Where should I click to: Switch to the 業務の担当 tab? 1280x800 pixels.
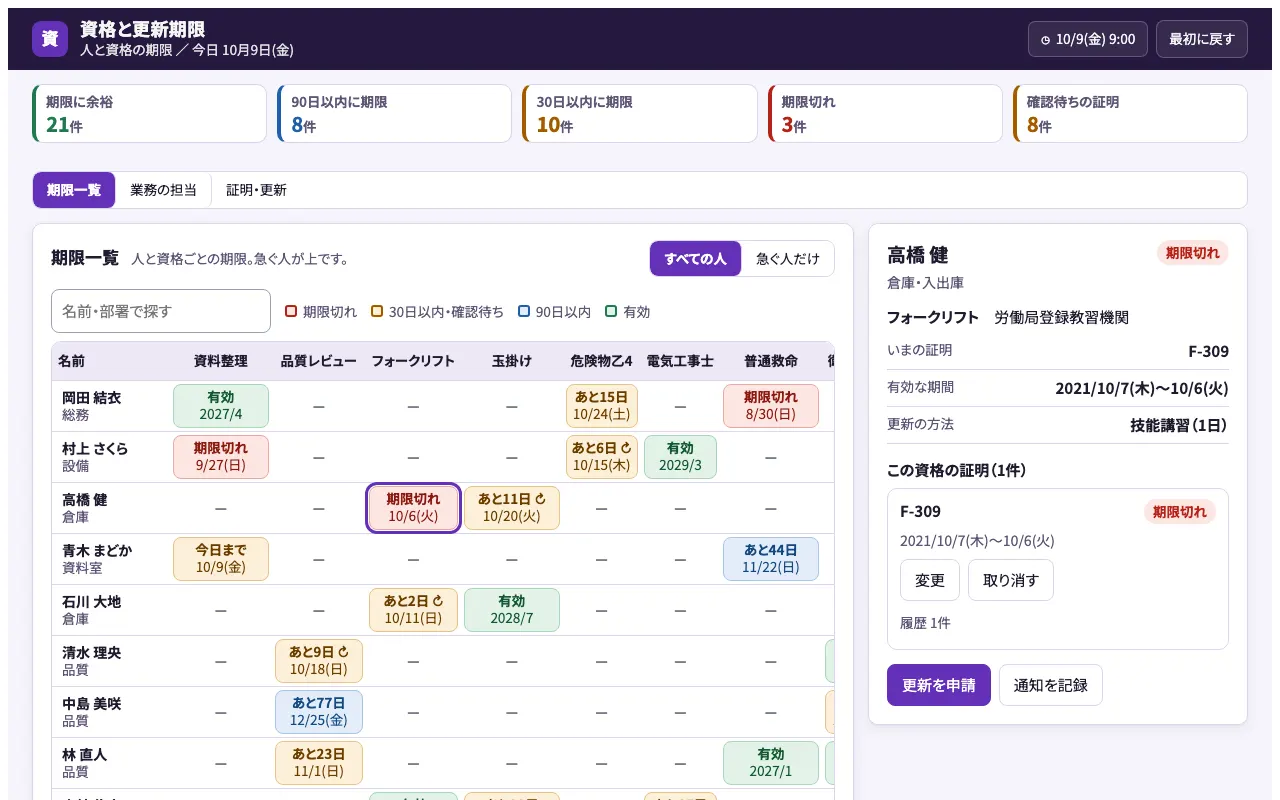coord(163,190)
